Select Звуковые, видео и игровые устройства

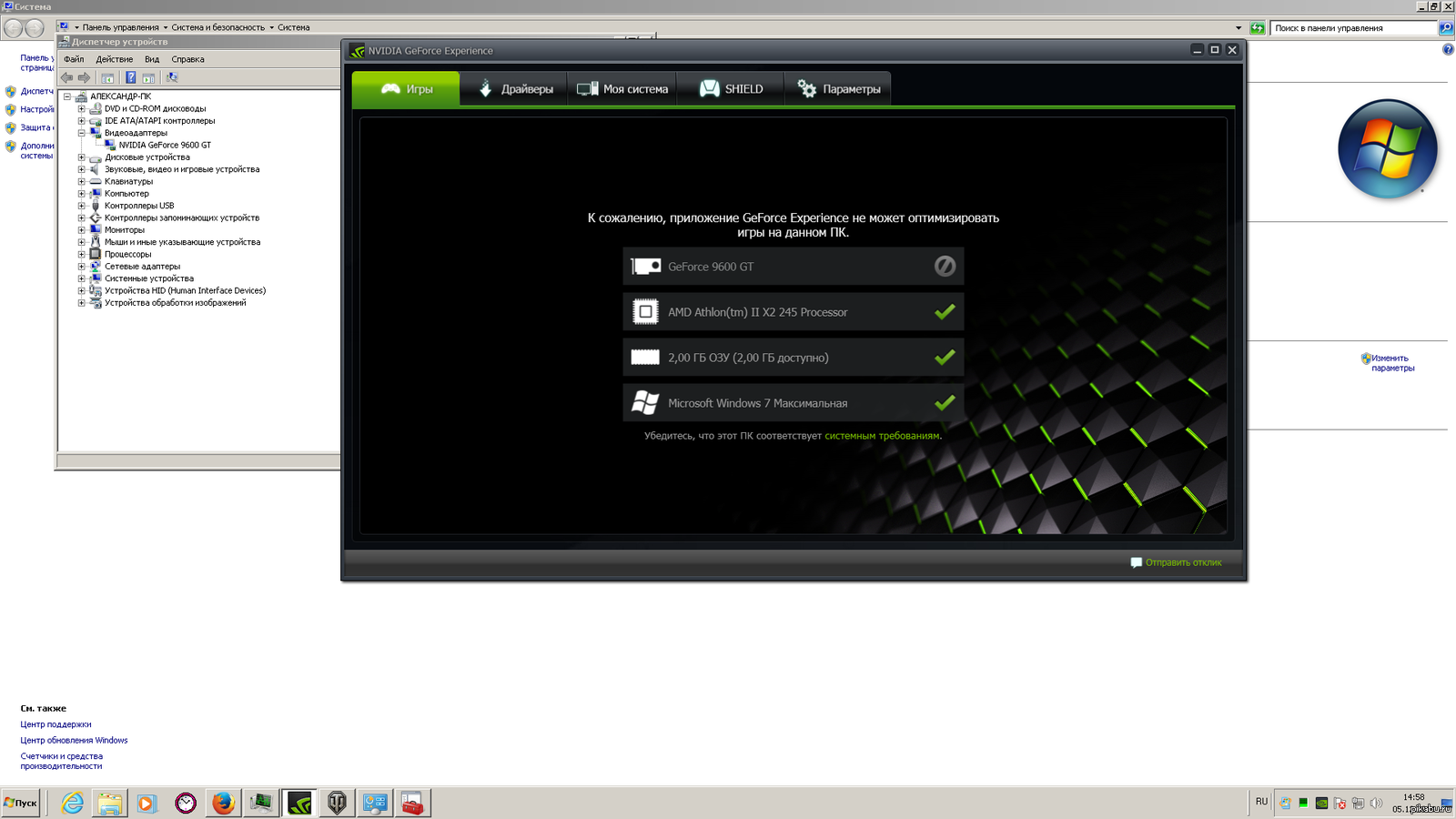coord(182,169)
